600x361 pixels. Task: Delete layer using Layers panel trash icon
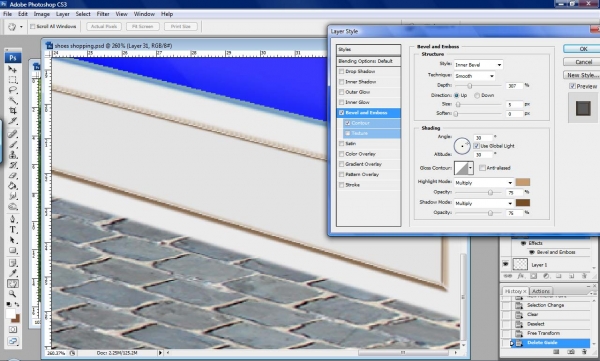[584, 276]
